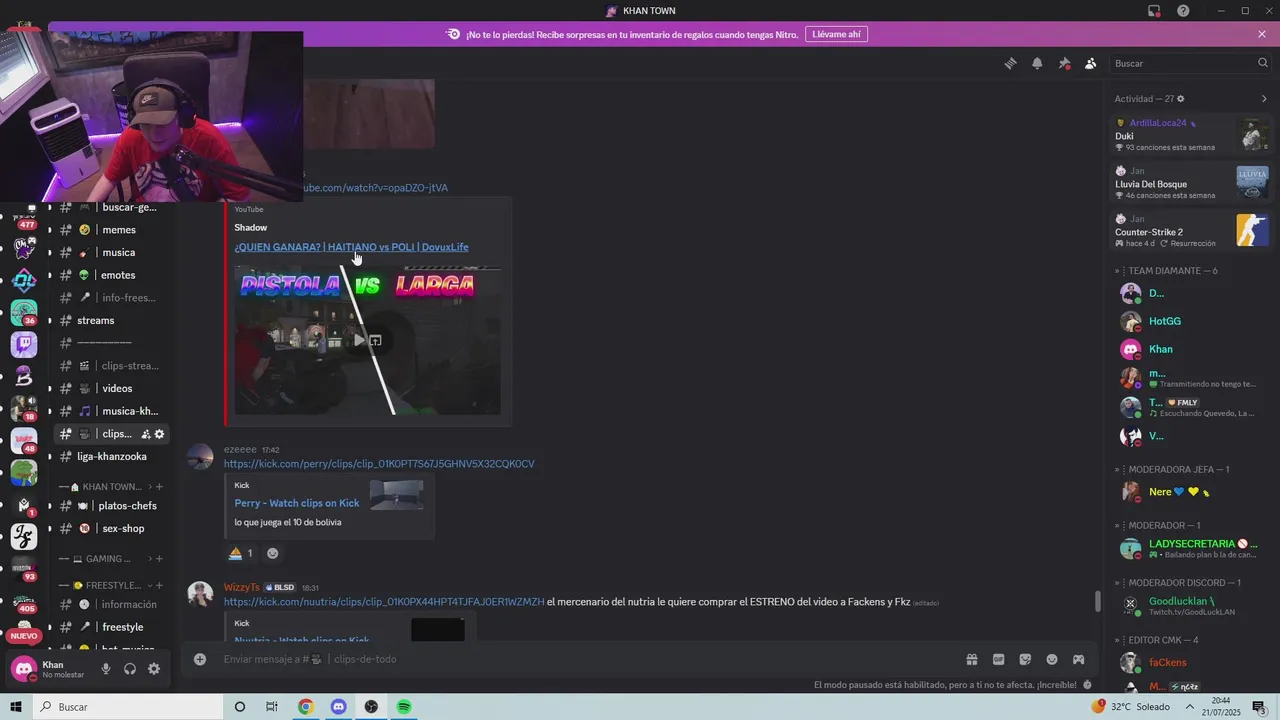Open the videos channel
Viewport: 1280px width, 720px height.
(110, 388)
